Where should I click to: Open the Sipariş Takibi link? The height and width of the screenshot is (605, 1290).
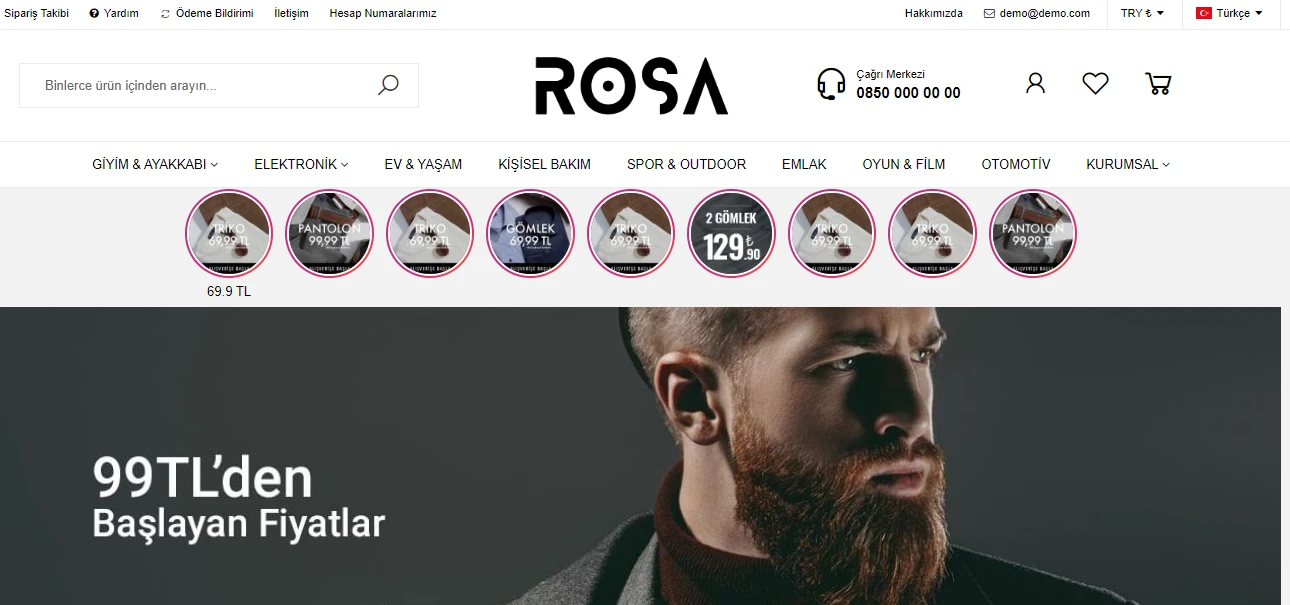pos(36,14)
